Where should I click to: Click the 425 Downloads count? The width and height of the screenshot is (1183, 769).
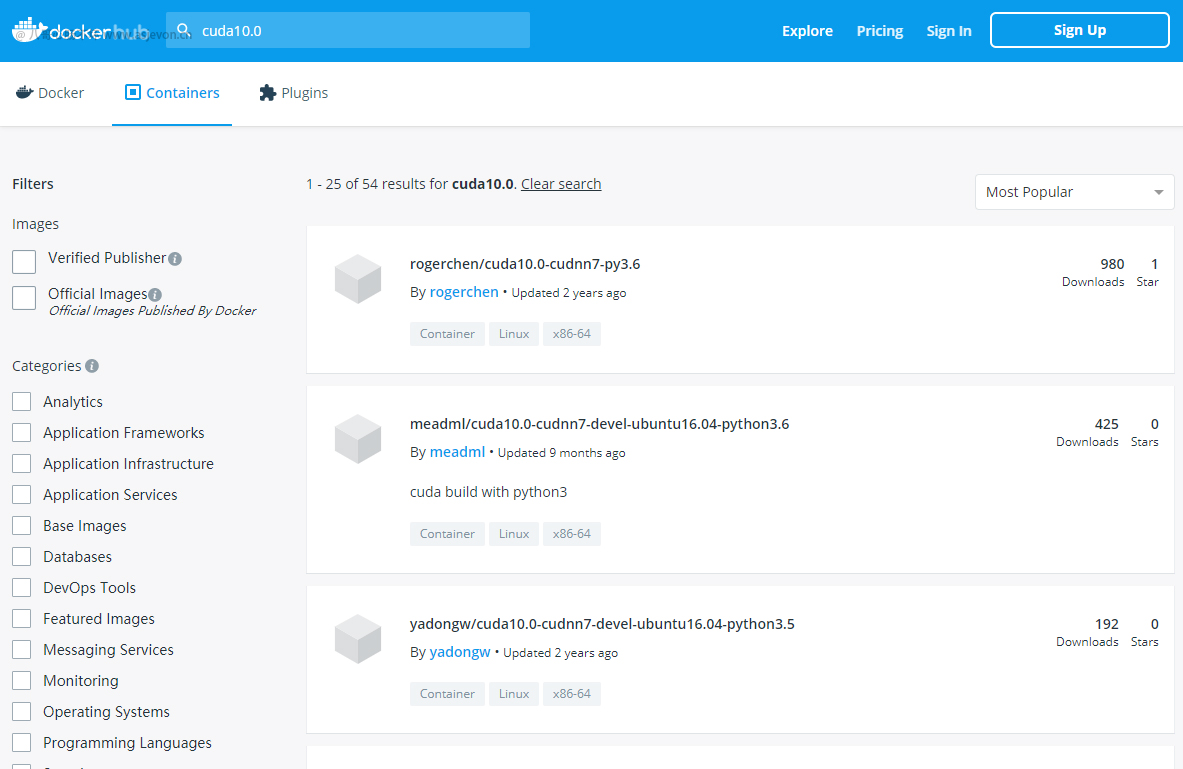coord(1087,432)
